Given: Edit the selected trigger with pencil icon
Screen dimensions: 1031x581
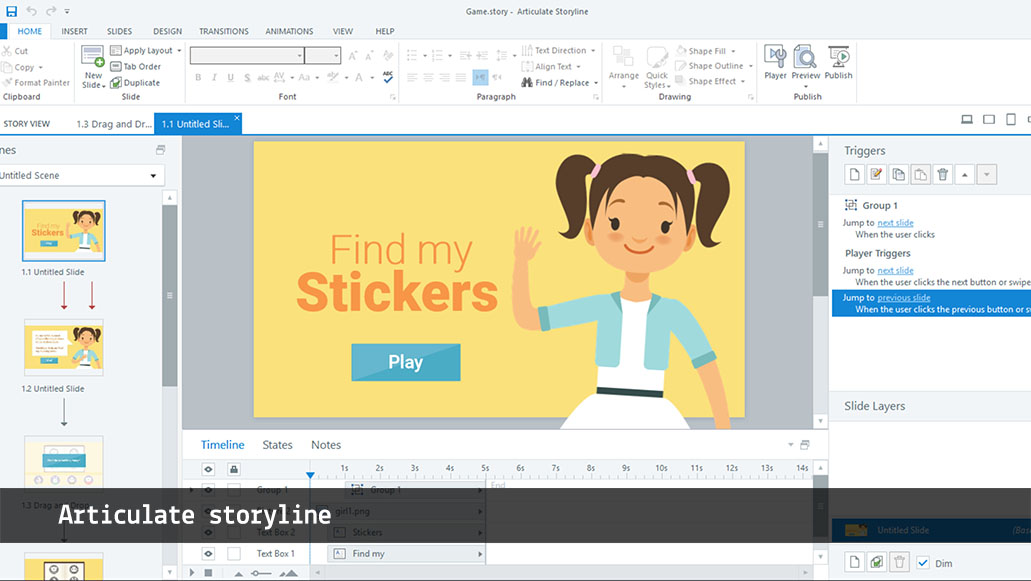Looking at the screenshot, I should pyautogui.click(x=877, y=175).
